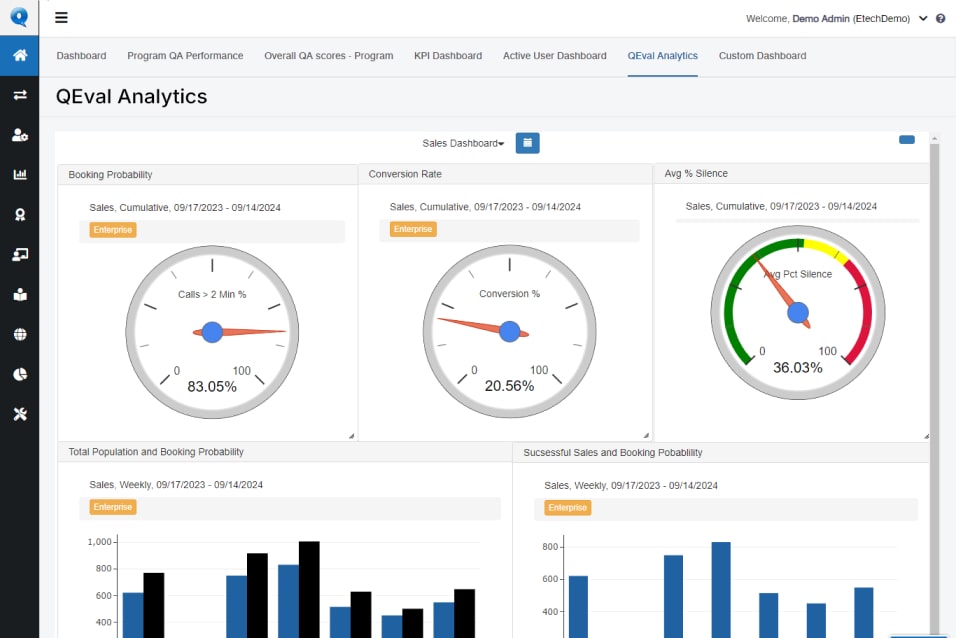The width and height of the screenshot is (956, 638).
Task: Open the award ribbon sidebar icon
Action: (19, 215)
